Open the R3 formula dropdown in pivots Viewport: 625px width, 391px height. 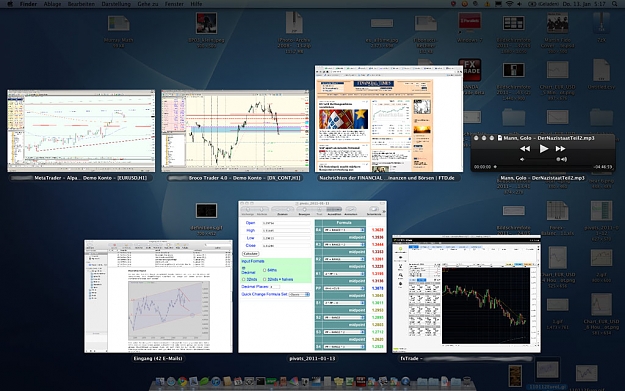[x=344, y=244]
